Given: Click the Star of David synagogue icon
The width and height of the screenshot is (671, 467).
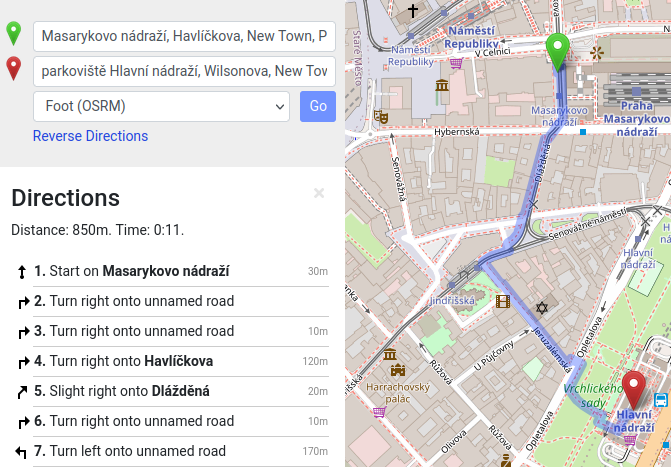Looking at the screenshot, I should tap(543, 307).
